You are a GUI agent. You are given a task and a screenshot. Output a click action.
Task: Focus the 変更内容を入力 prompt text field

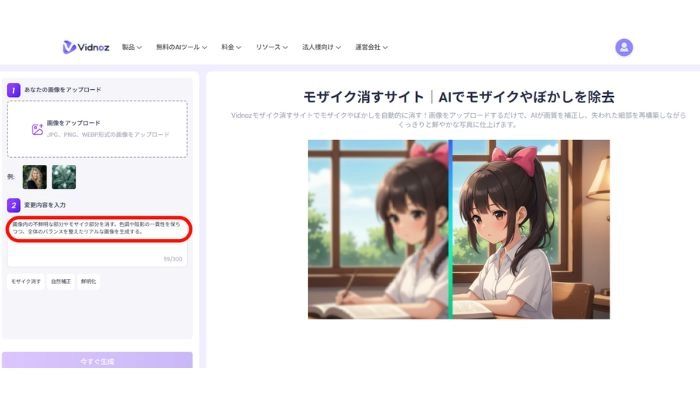point(97,242)
